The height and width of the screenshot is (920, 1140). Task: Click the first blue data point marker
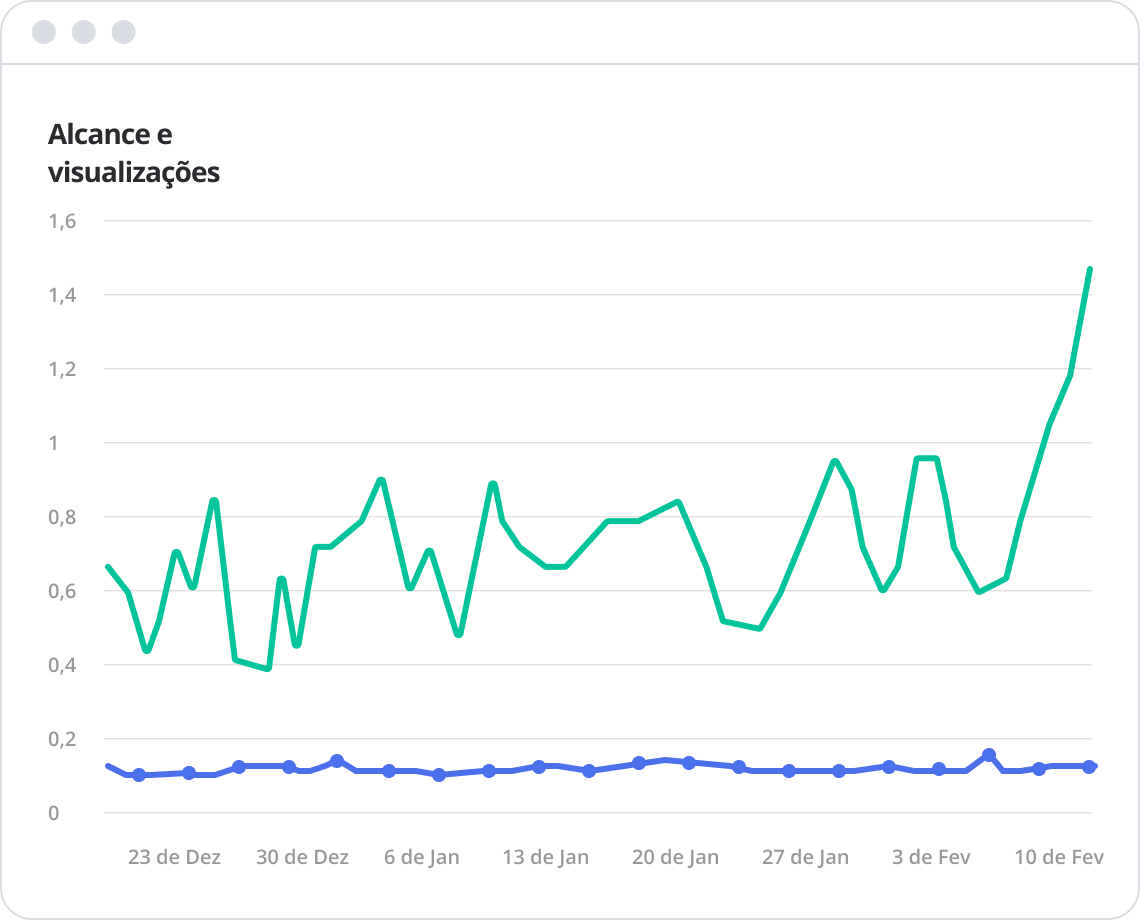point(139,775)
